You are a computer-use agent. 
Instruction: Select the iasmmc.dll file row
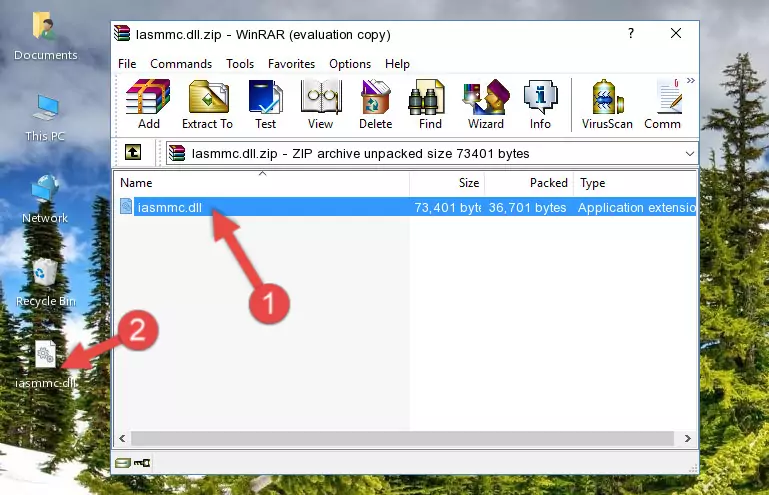407,207
